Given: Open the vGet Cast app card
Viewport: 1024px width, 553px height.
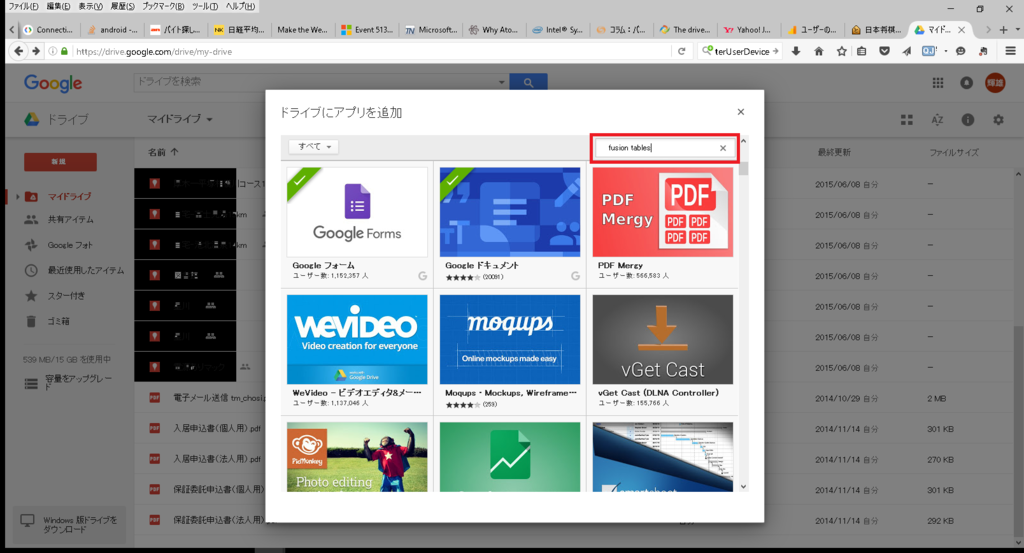Looking at the screenshot, I should pos(663,351).
